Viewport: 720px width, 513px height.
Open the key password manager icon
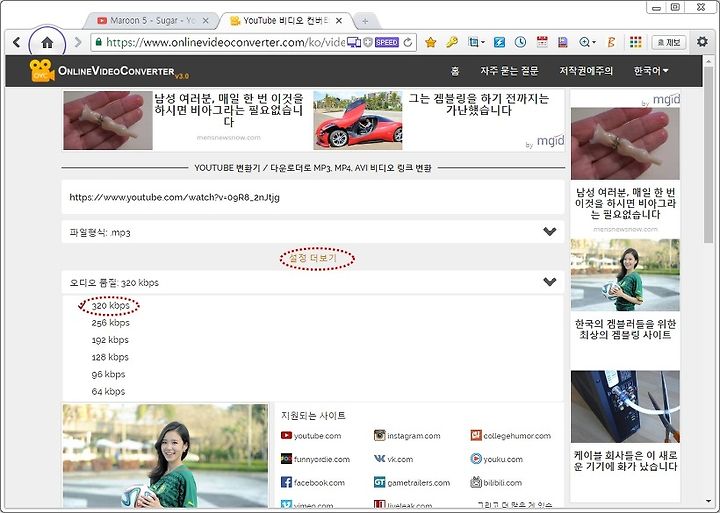point(452,42)
